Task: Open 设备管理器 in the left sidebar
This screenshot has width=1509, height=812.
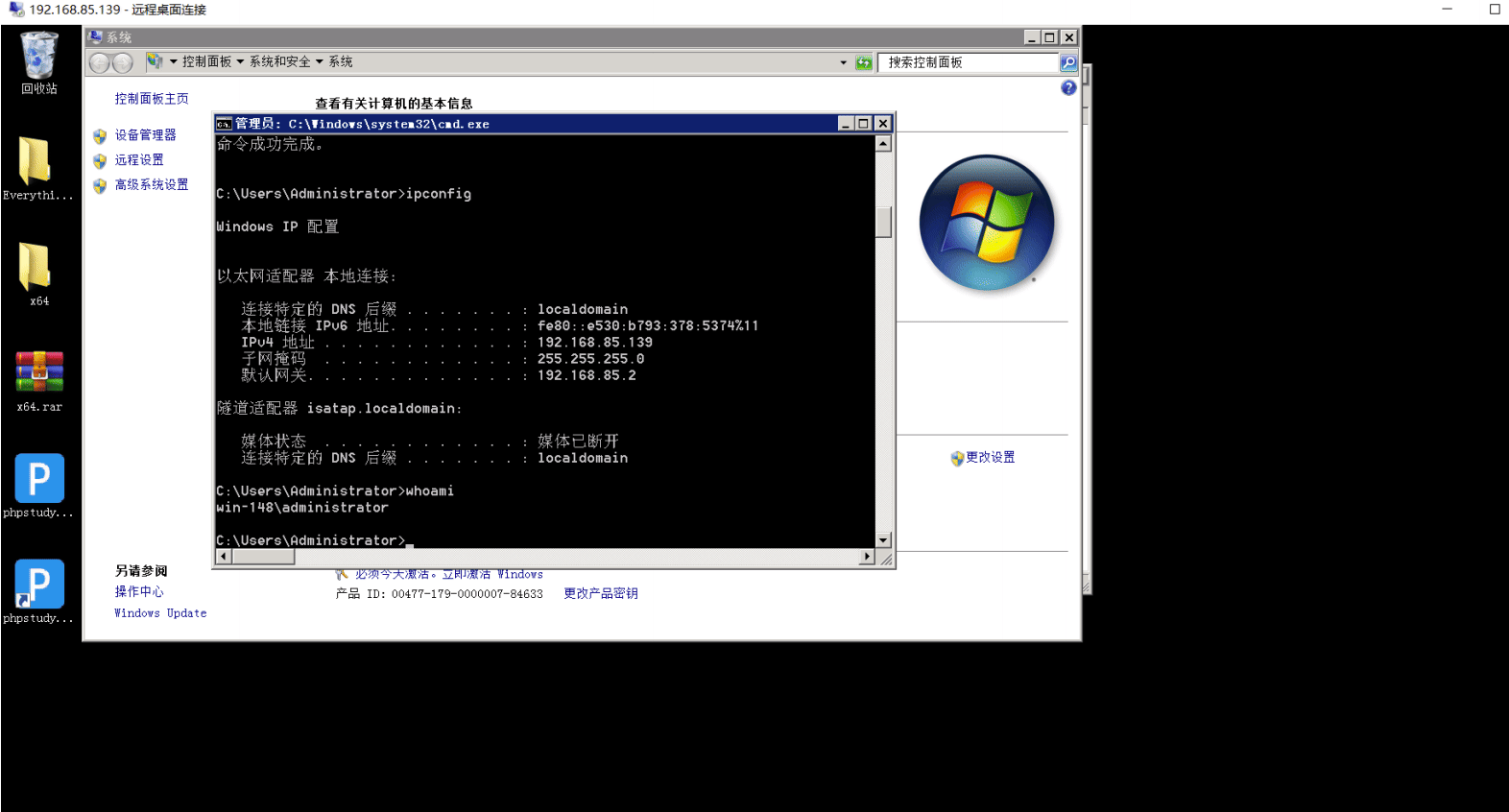Action: (146, 135)
